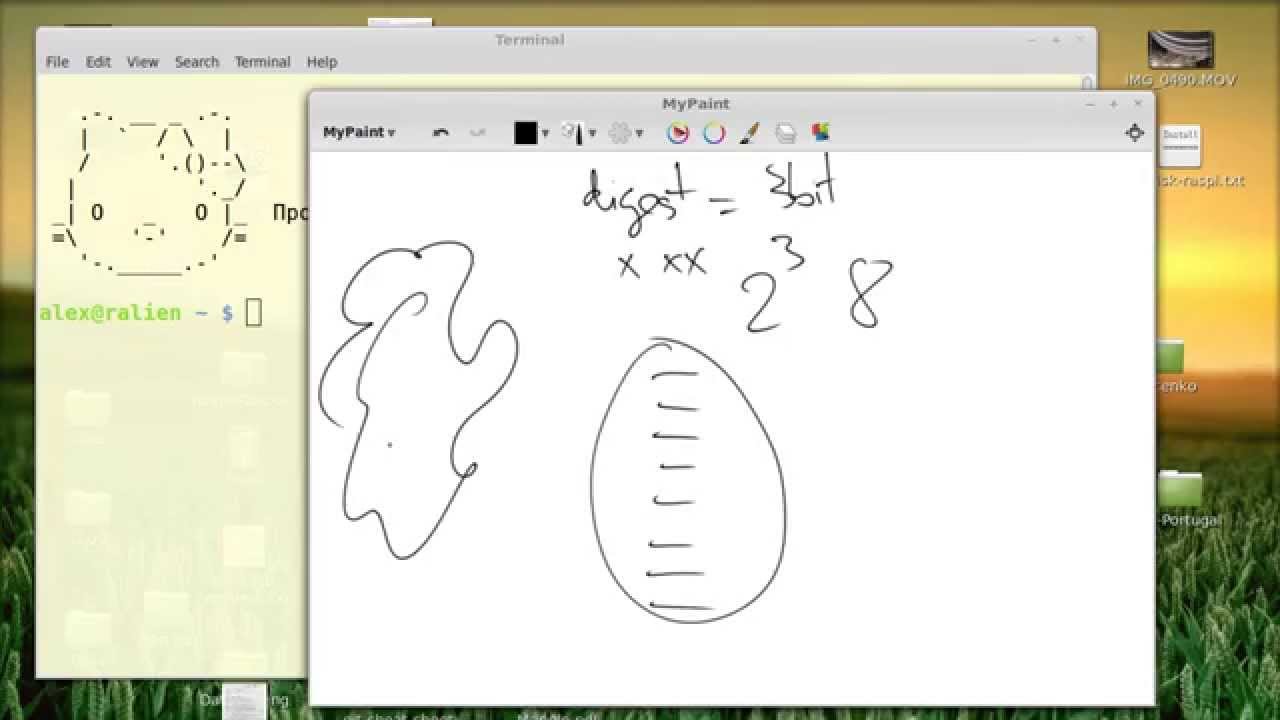Image resolution: width=1280 pixels, height=720 pixels.
Task: Click the redo arrow in MyPaint toolbar
Action: tap(477, 133)
